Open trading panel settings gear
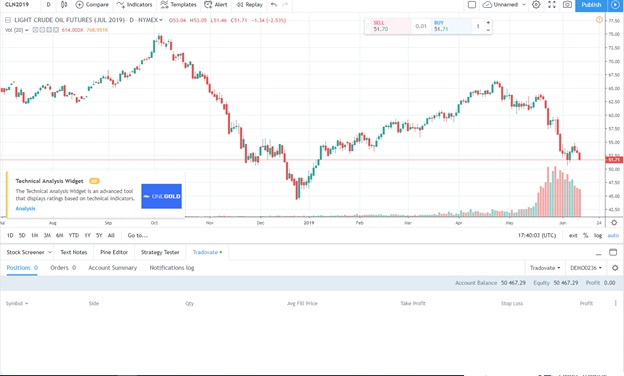The width and height of the screenshot is (624, 376). click(x=615, y=268)
